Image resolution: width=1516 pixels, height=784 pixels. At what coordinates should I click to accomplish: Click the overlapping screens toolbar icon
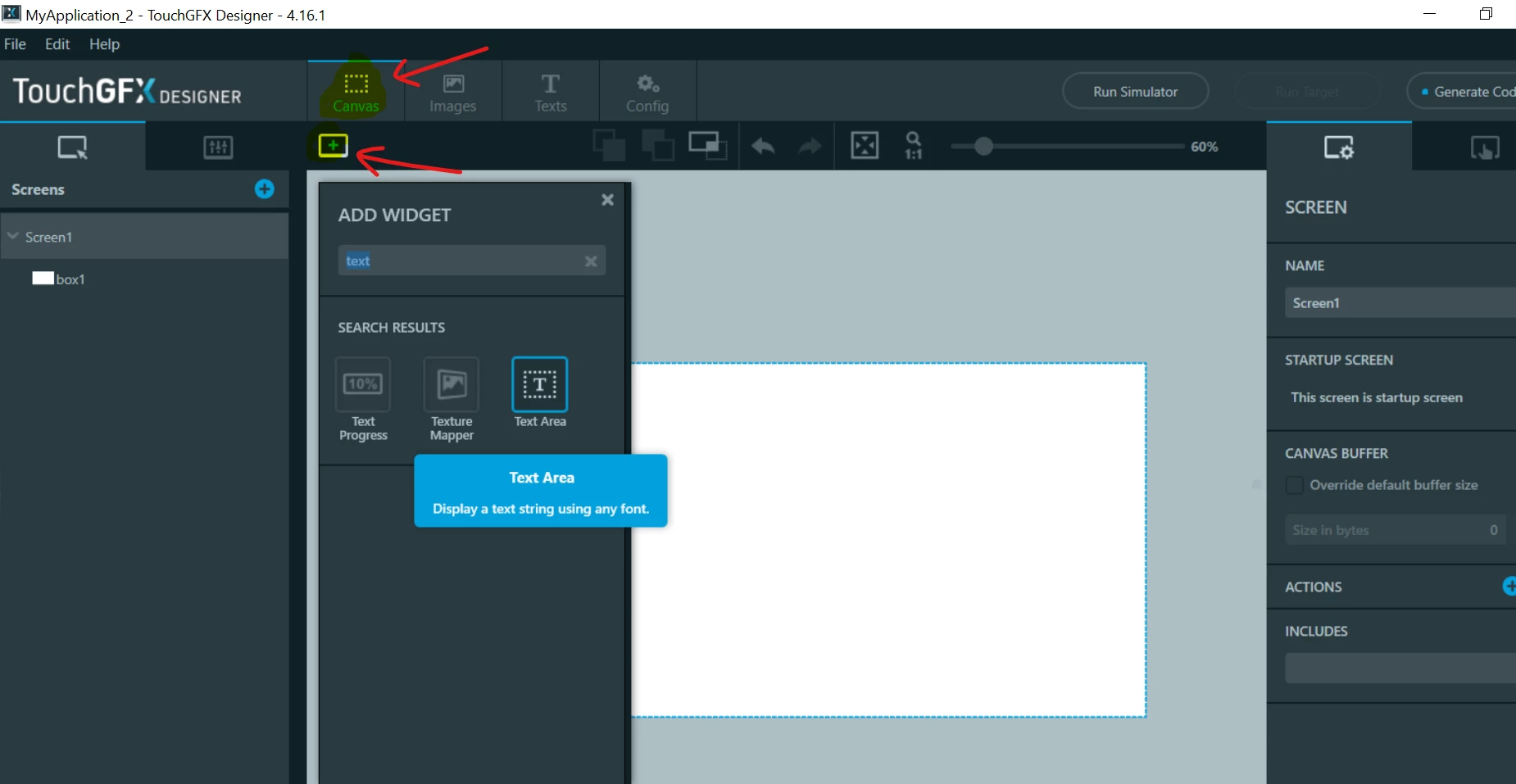point(708,146)
